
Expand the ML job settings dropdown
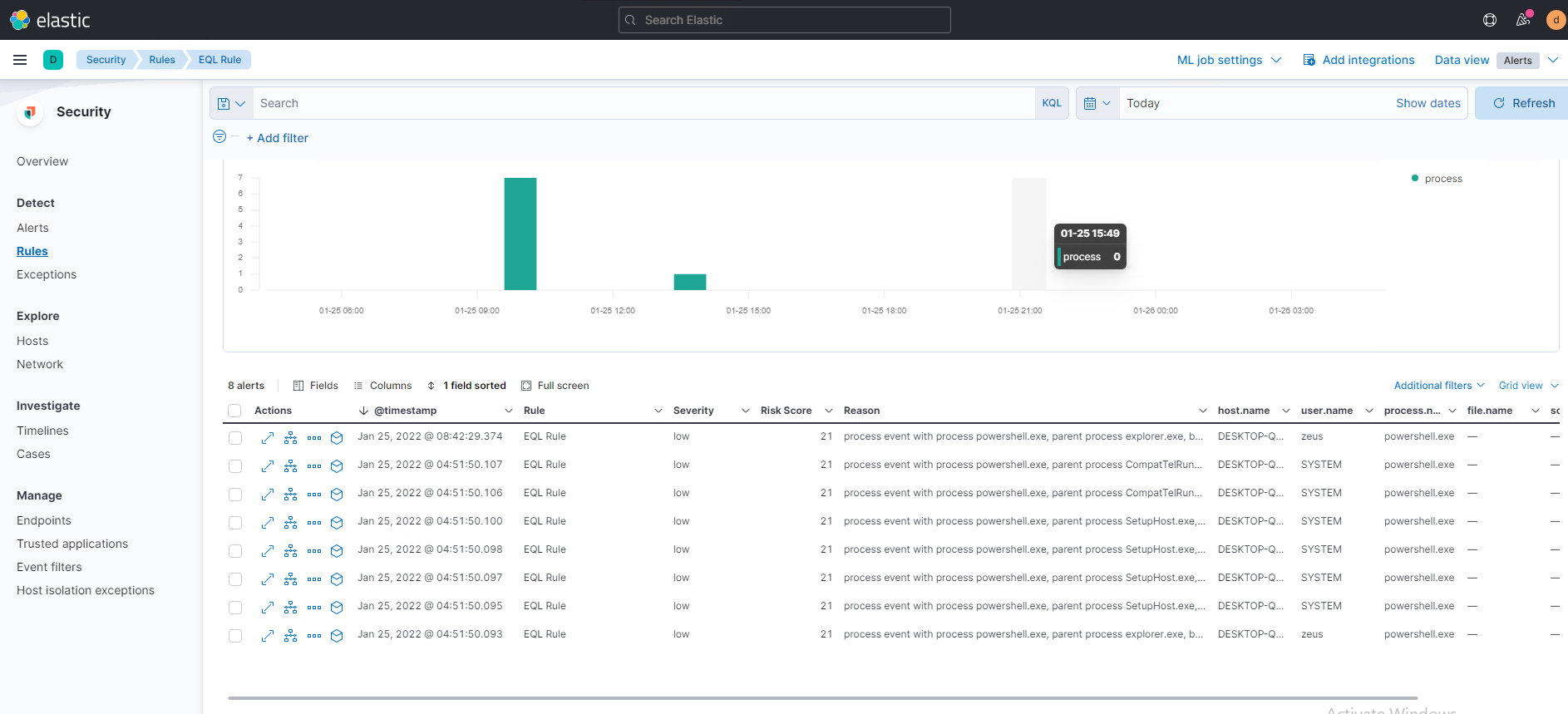coord(1229,60)
